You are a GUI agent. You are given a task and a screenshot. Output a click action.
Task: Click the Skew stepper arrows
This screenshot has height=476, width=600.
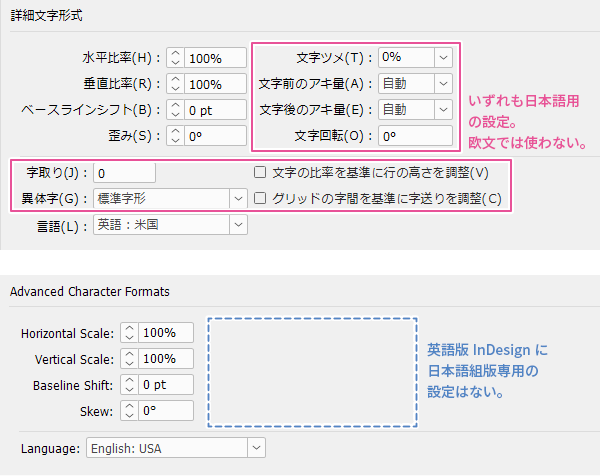point(130,410)
